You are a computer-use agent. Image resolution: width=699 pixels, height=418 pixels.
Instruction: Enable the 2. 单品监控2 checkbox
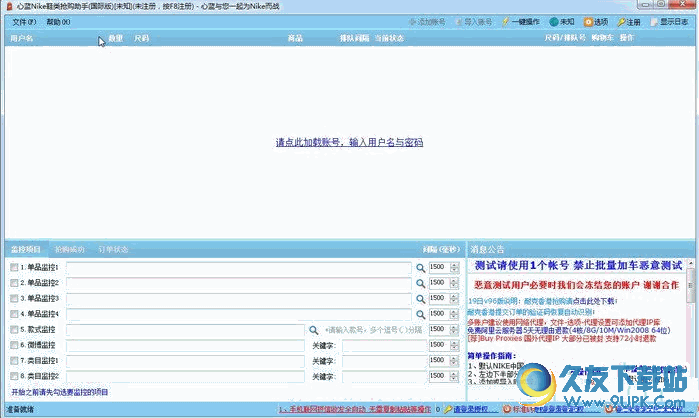tap(14, 283)
